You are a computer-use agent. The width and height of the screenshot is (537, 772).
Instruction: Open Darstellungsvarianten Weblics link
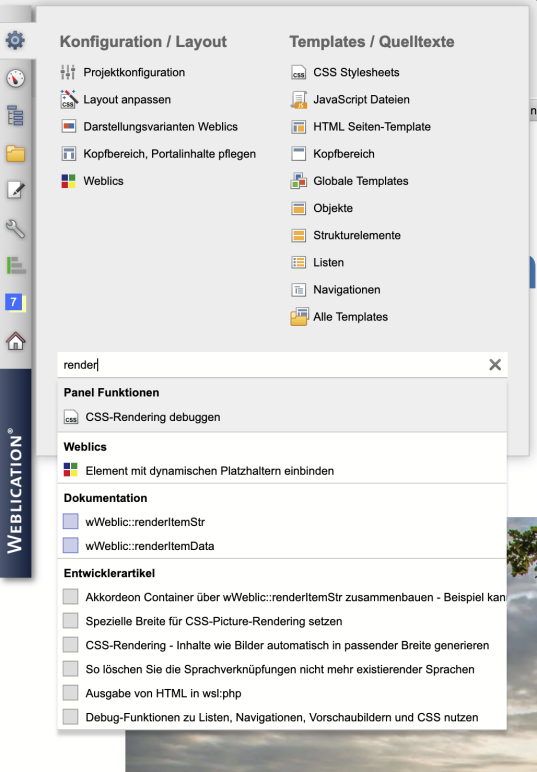point(160,127)
